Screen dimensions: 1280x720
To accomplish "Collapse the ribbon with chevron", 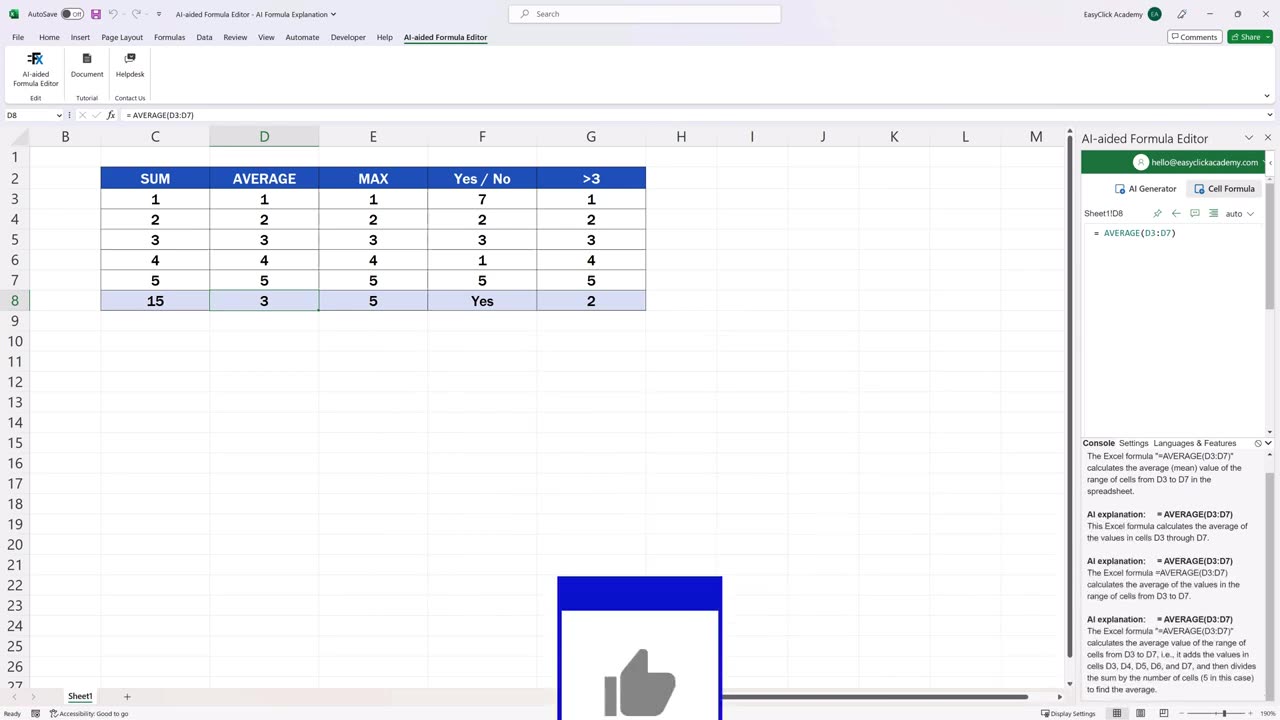I will point(1267,96).
